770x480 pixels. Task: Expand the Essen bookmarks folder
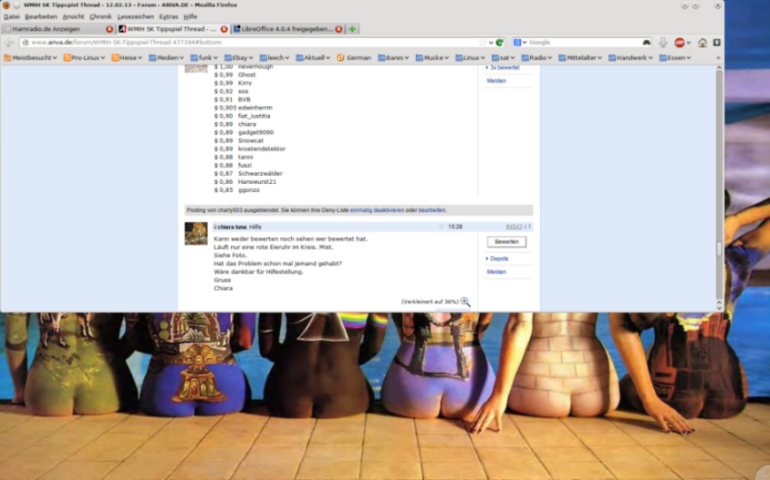click(675, 58)
